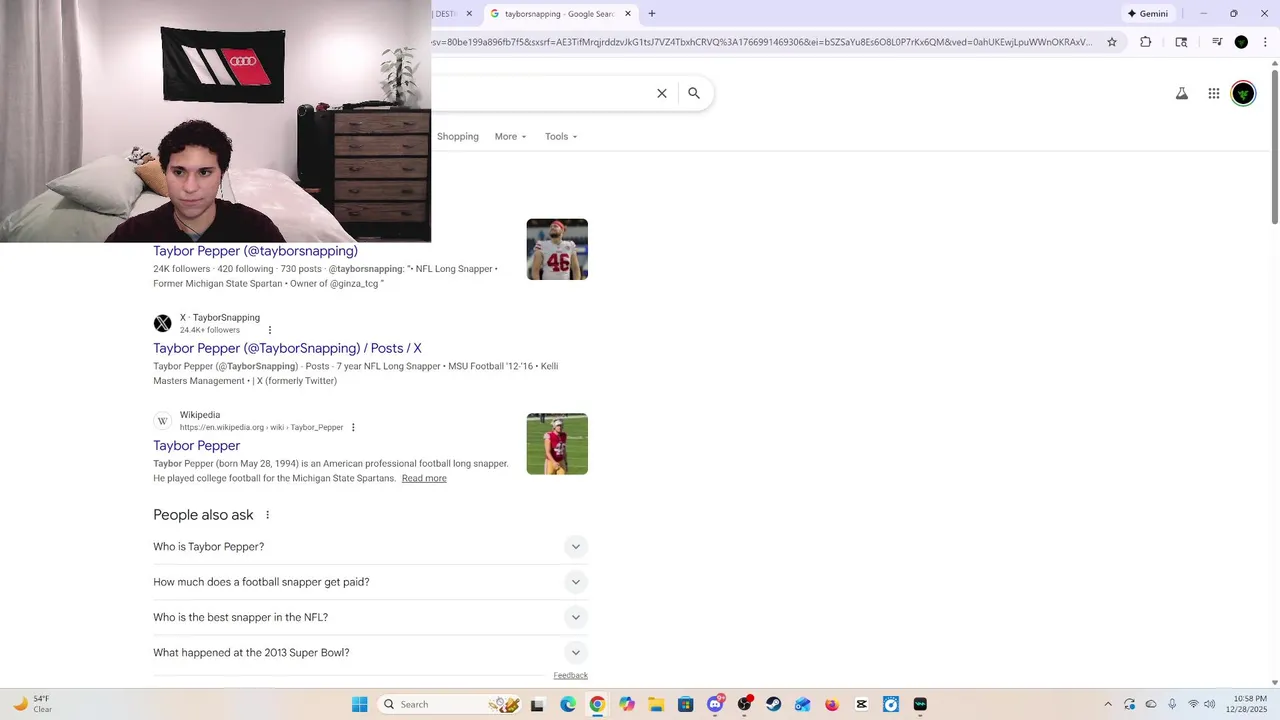Open three-dot options next to People also ask
This screenshot has height=720, width=1280.
click(x=267, y=515)
